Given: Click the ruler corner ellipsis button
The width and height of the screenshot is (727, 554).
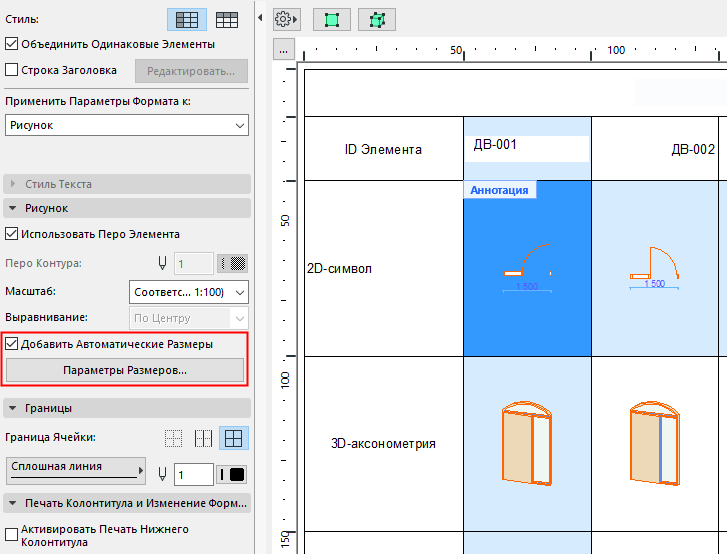Looking at the screenshot, I should click(x=284, y=50).
